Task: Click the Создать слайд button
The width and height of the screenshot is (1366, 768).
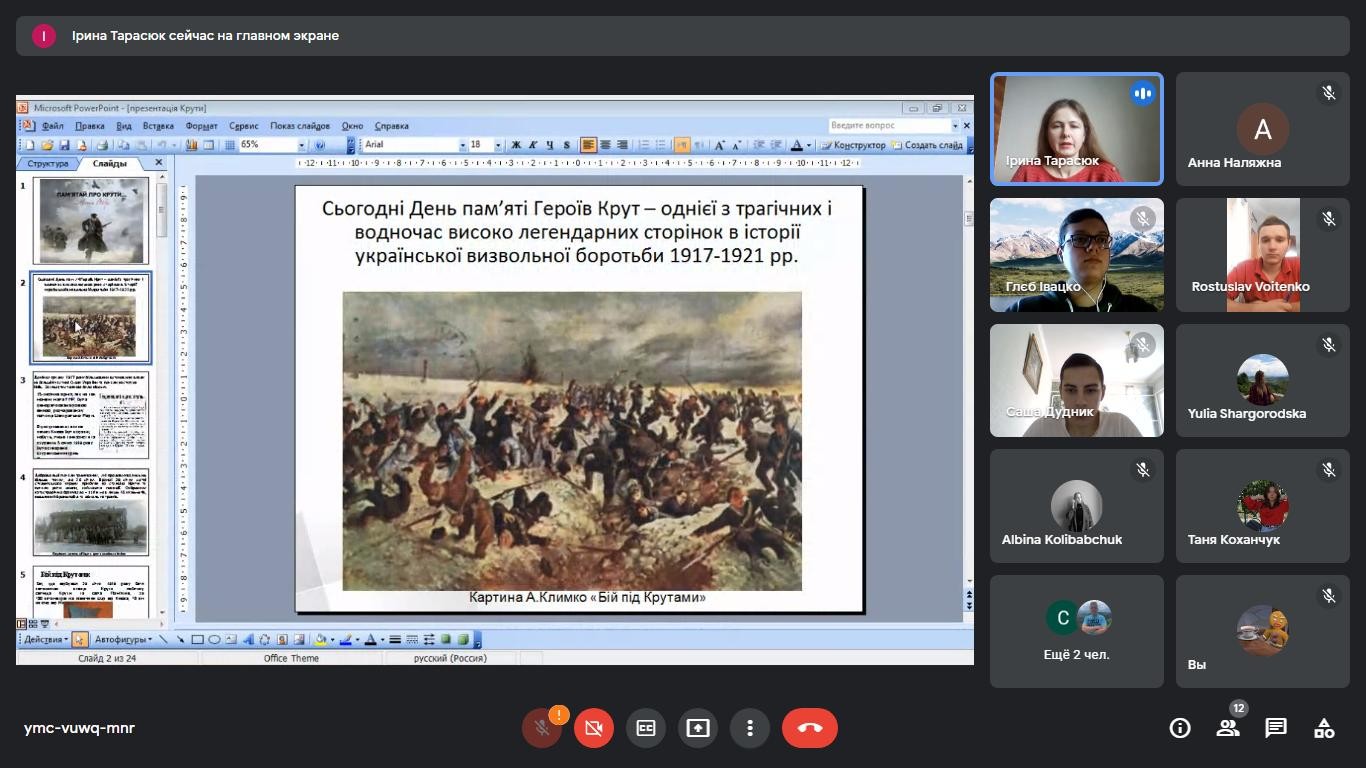Action: [927, 145]
